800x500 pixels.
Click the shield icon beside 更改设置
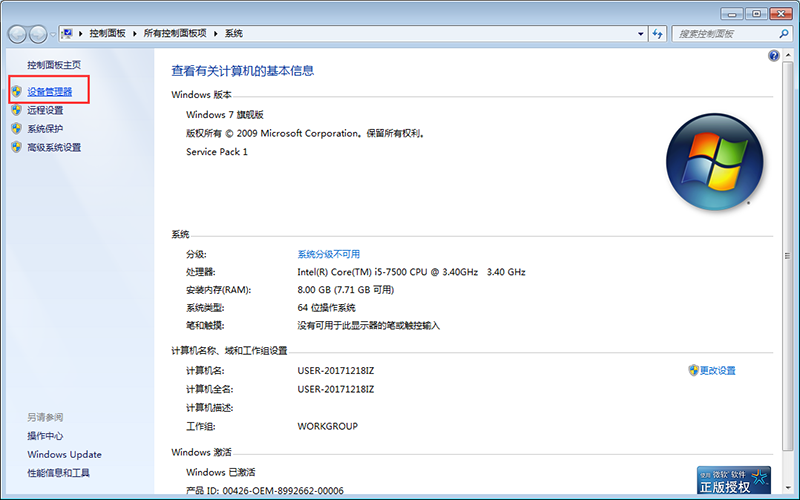click(693, 370)
